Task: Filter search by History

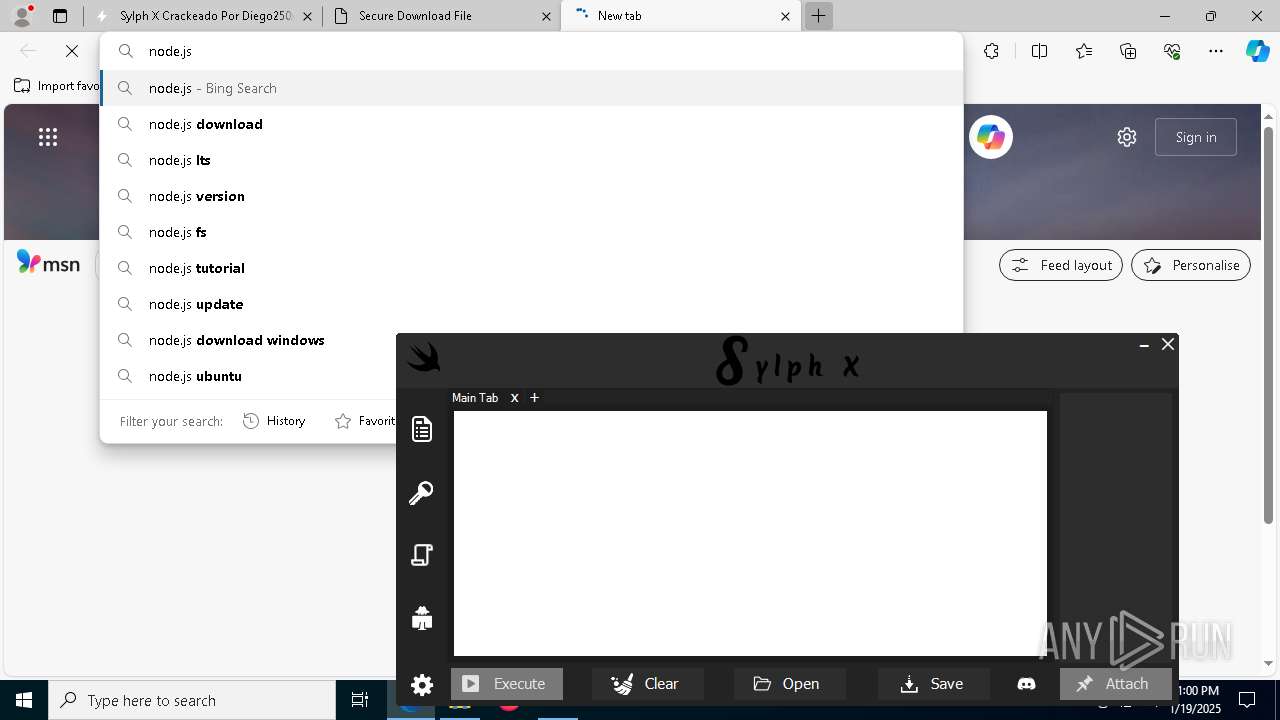Action: [274, 421]
